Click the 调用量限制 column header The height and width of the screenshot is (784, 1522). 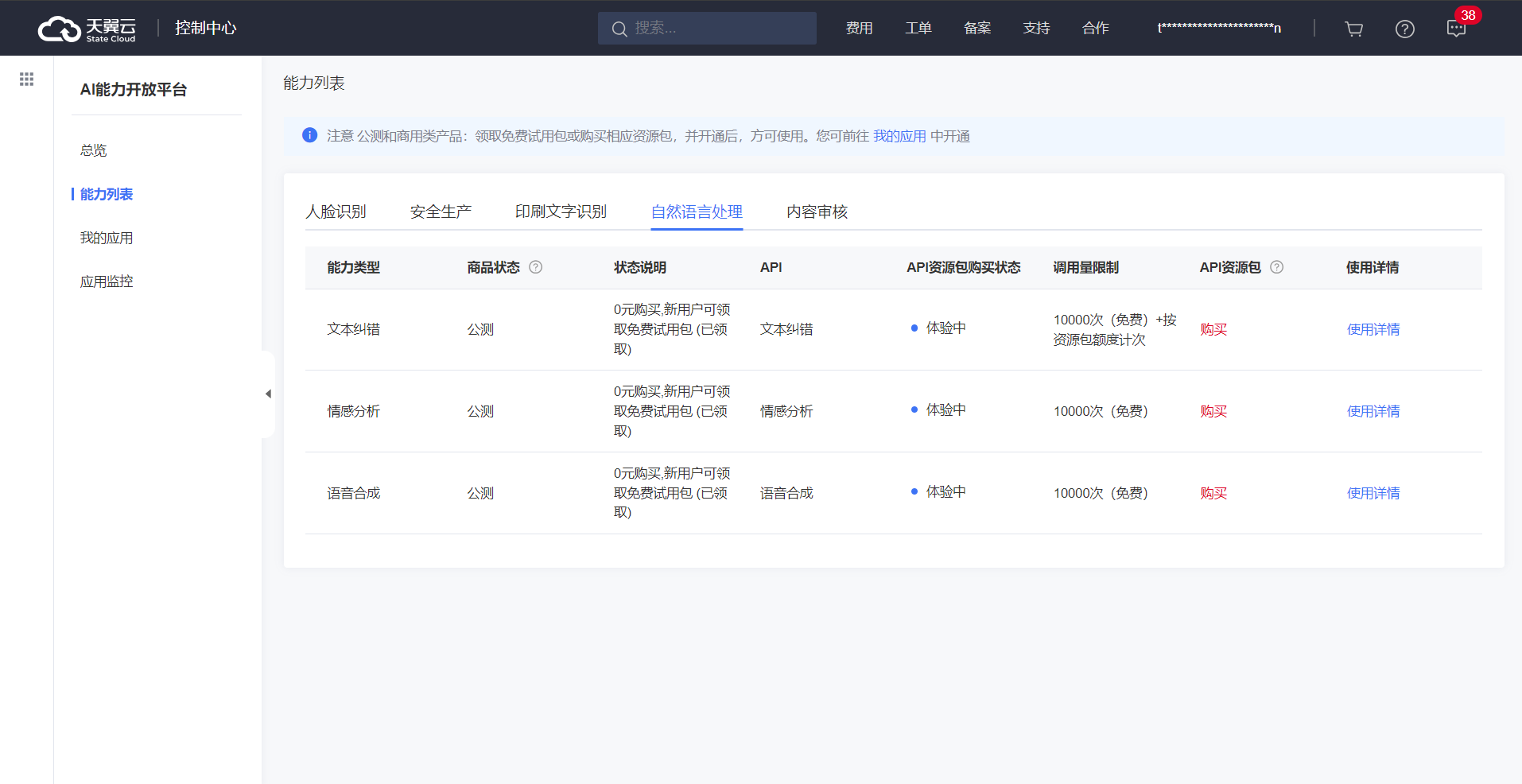click(x=1085, y=267)
